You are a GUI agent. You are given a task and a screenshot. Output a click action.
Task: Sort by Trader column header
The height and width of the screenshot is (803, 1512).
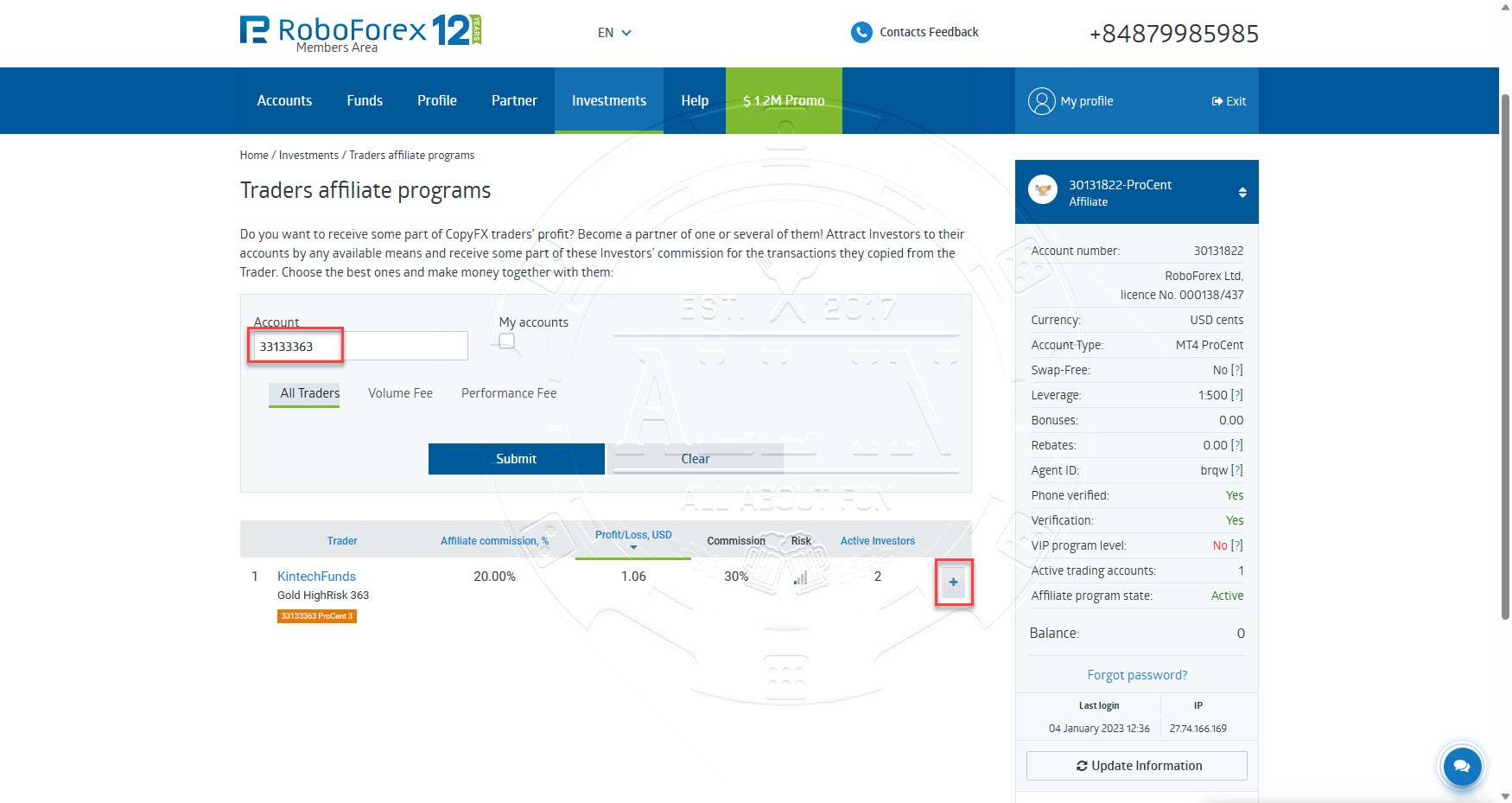[342, 541]
